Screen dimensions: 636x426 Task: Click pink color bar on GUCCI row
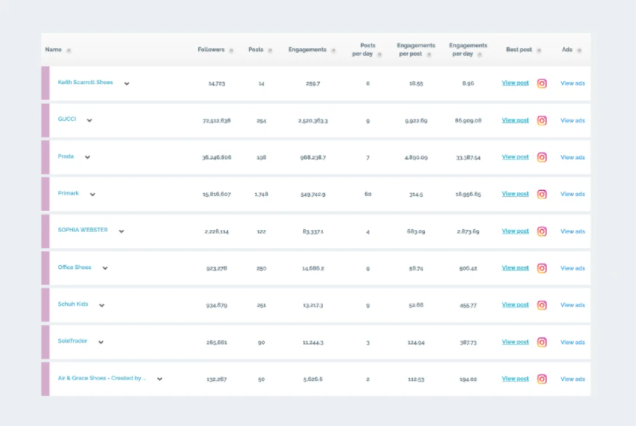pyautogui.click(x=45, y=120)
